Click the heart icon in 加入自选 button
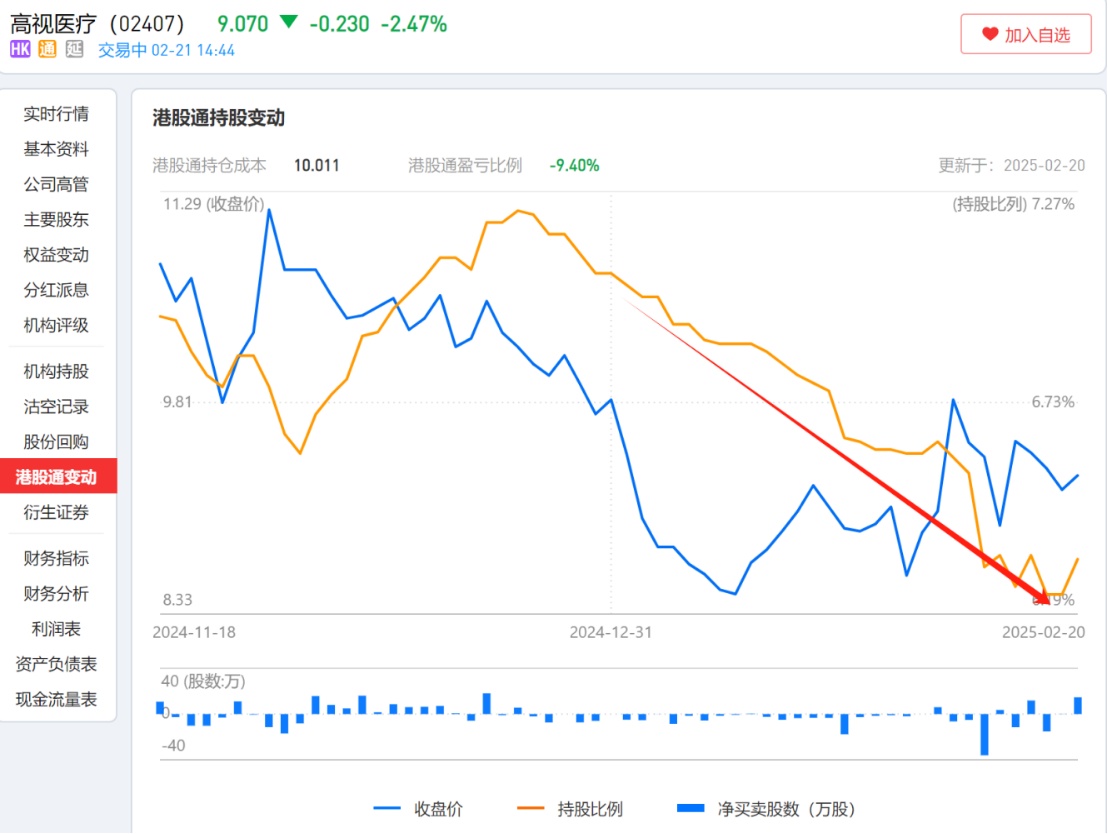This screenshot has width=1108, height=834. click(x=990, y=35)
